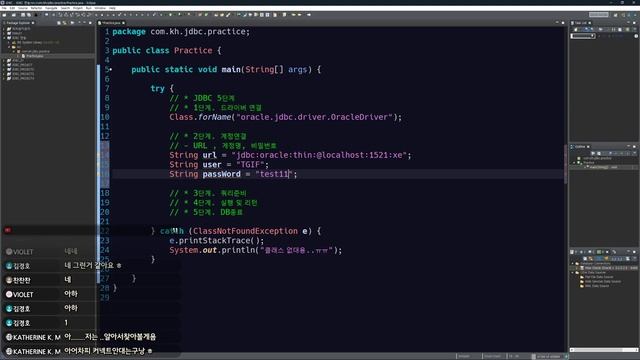Select Practice.java in Package Explorer
The width and height of the screenshot is (640, 360).
pyautogui.click(x=33, y=56)
